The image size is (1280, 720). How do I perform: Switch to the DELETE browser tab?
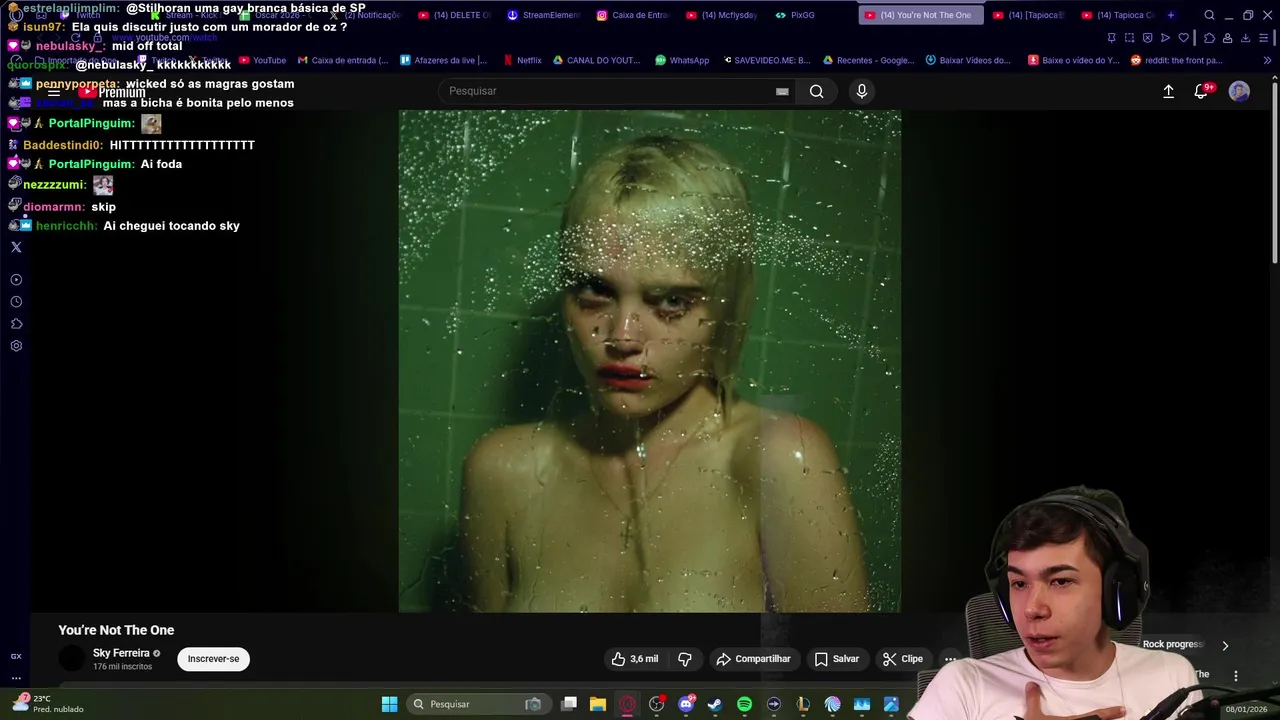pos(455,15)
